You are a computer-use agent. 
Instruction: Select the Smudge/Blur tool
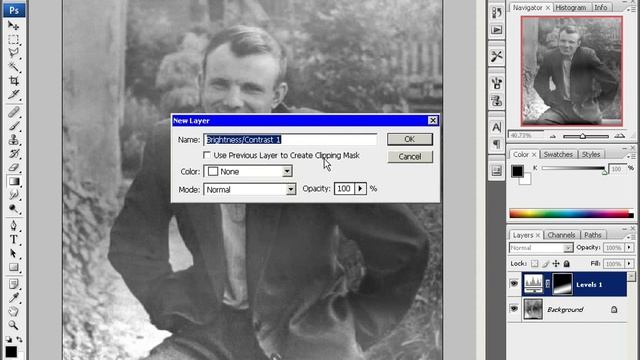point(13,195)
